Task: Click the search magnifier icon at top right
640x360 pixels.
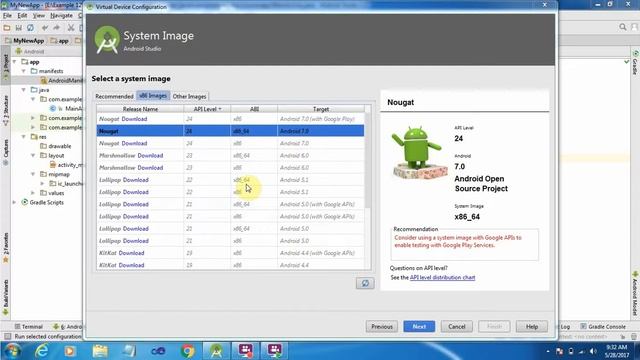Action: point(622,27)
